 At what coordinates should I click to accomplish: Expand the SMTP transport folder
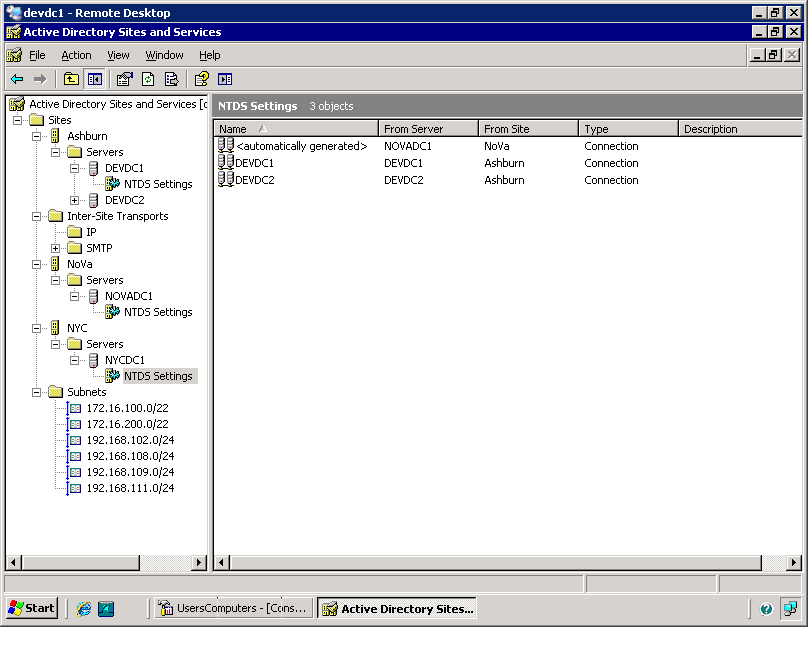(56, 248)
